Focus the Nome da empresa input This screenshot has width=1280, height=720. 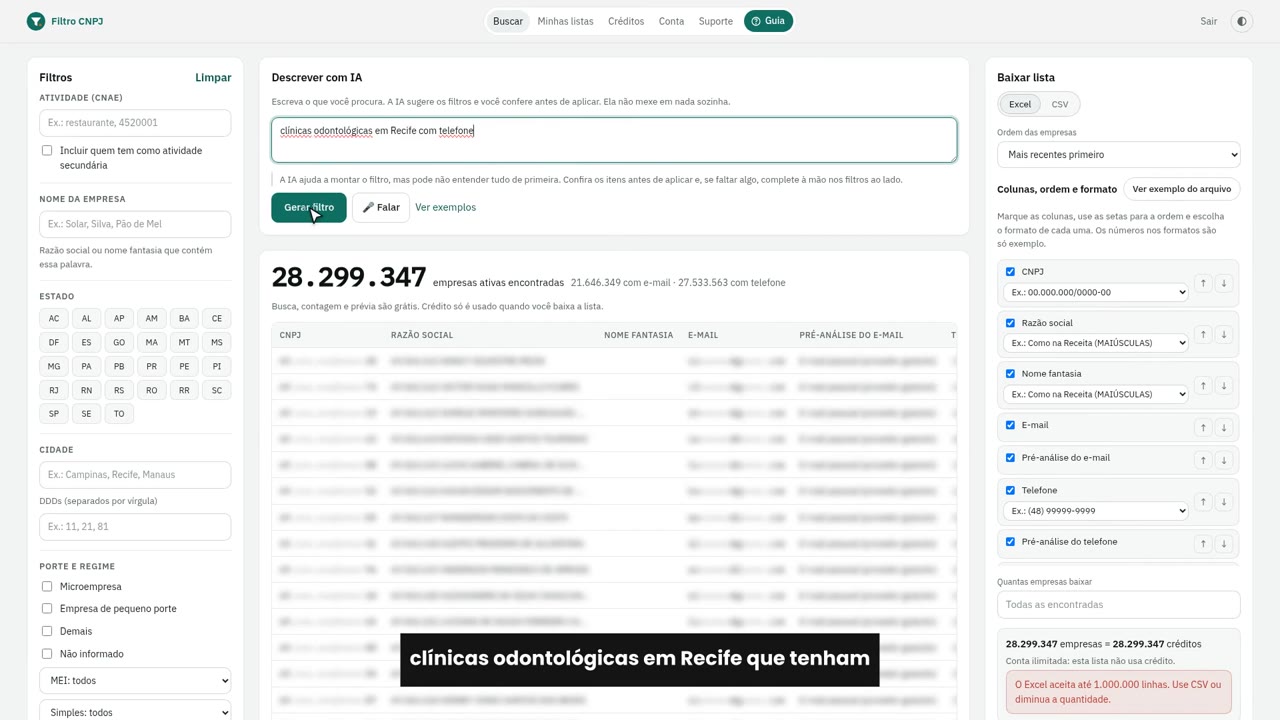135,224
